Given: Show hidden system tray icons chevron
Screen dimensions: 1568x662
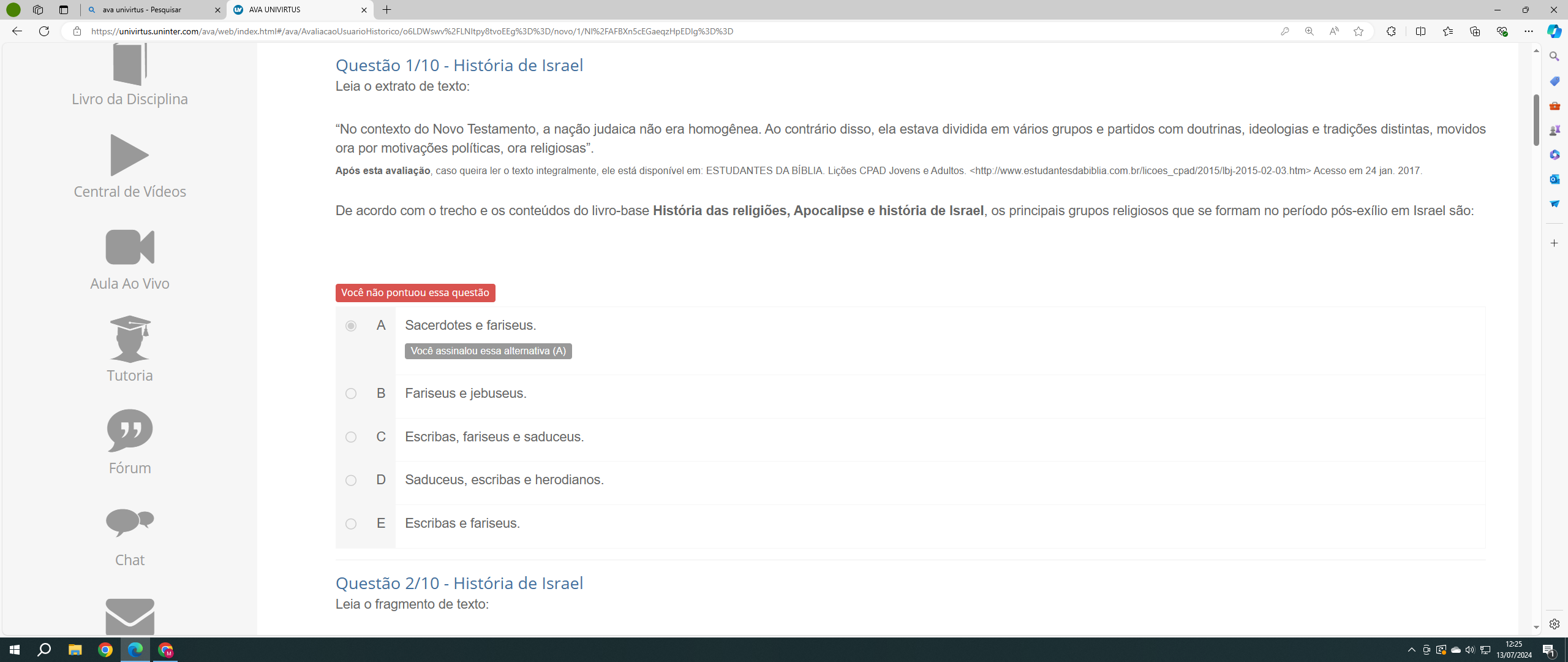Looking at the screenshot, I should coord(1411,650).
